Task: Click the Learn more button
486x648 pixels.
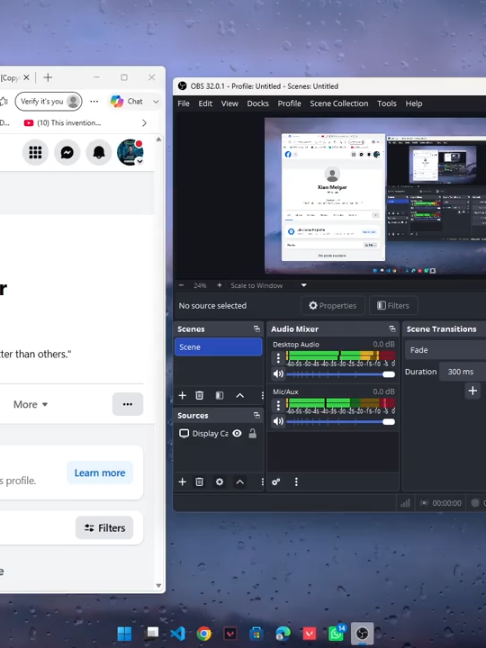Action: point(100,473)
